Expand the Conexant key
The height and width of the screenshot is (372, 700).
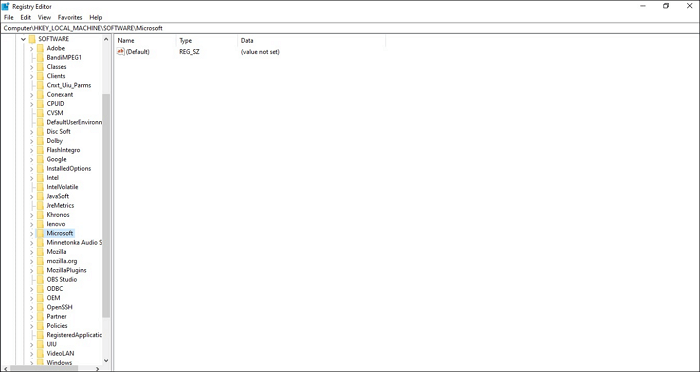(x=32, y=95)
